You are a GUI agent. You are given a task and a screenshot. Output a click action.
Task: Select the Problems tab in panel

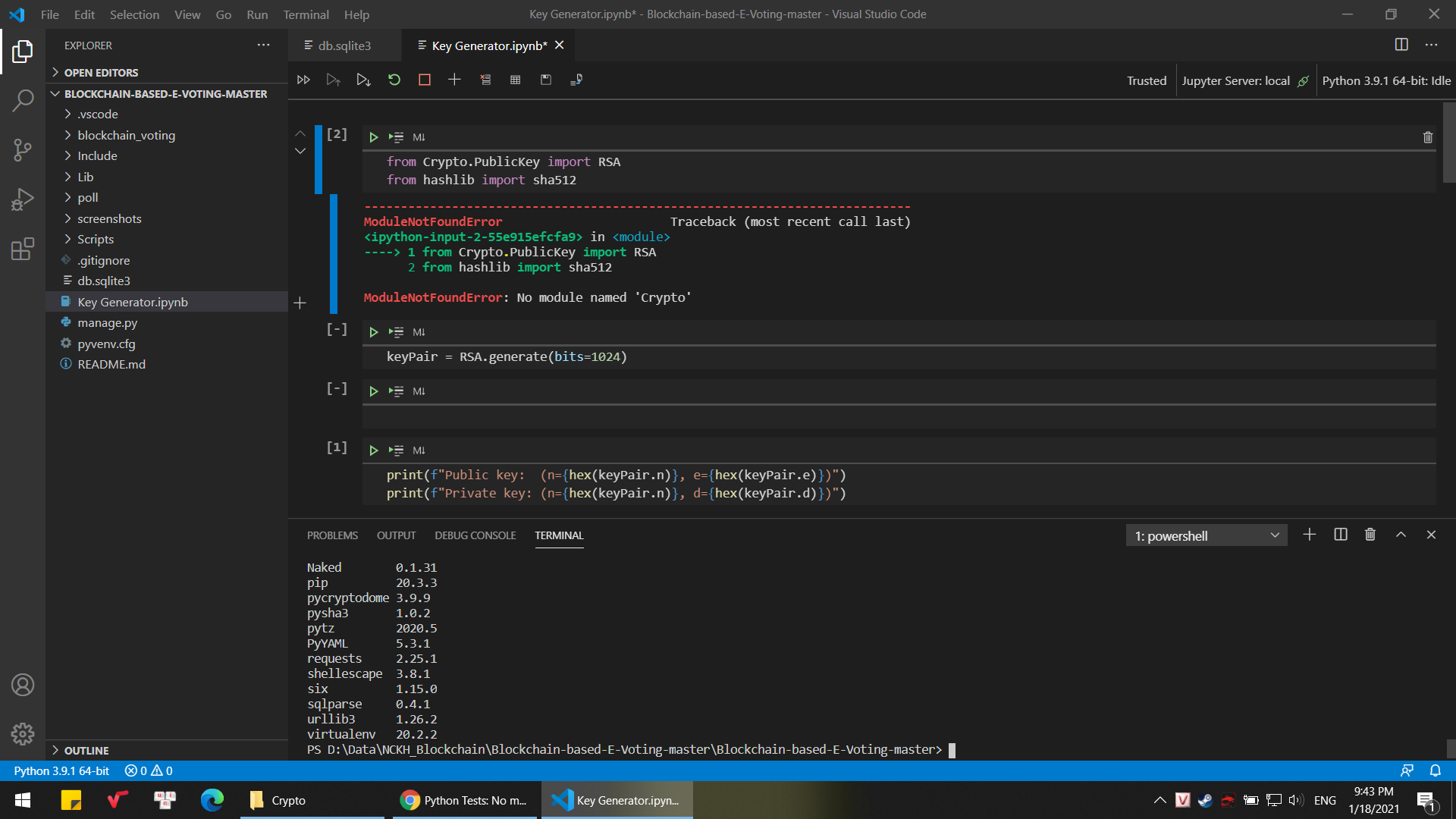332,535
